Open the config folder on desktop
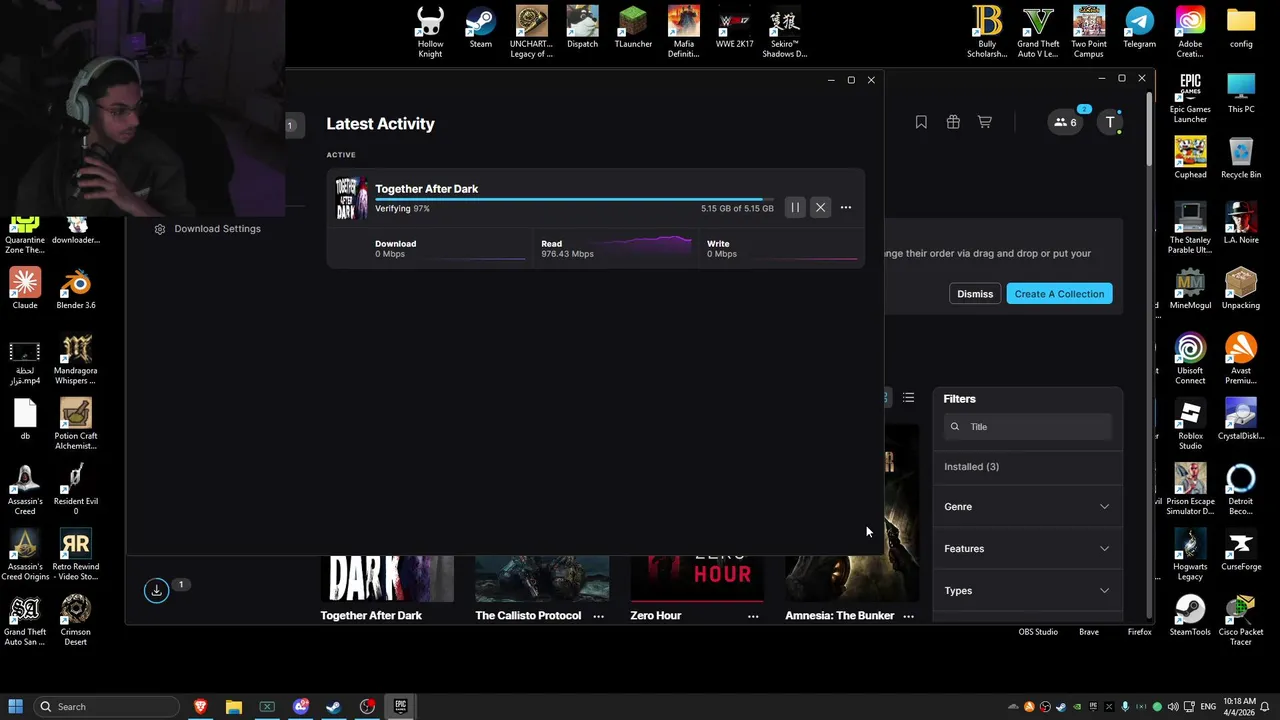 pos(1241,28)
